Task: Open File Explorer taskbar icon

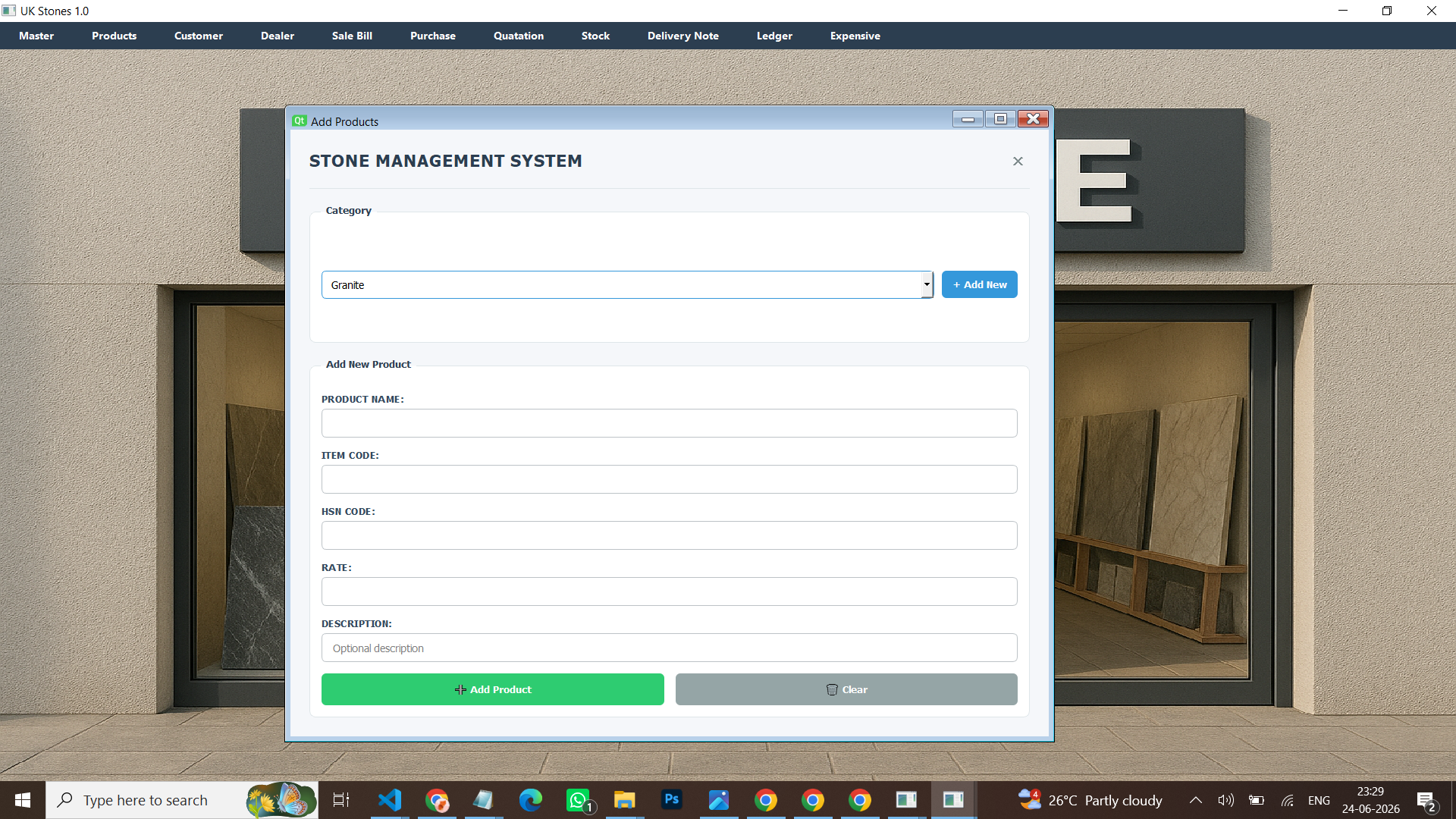Action: [624, 800]
